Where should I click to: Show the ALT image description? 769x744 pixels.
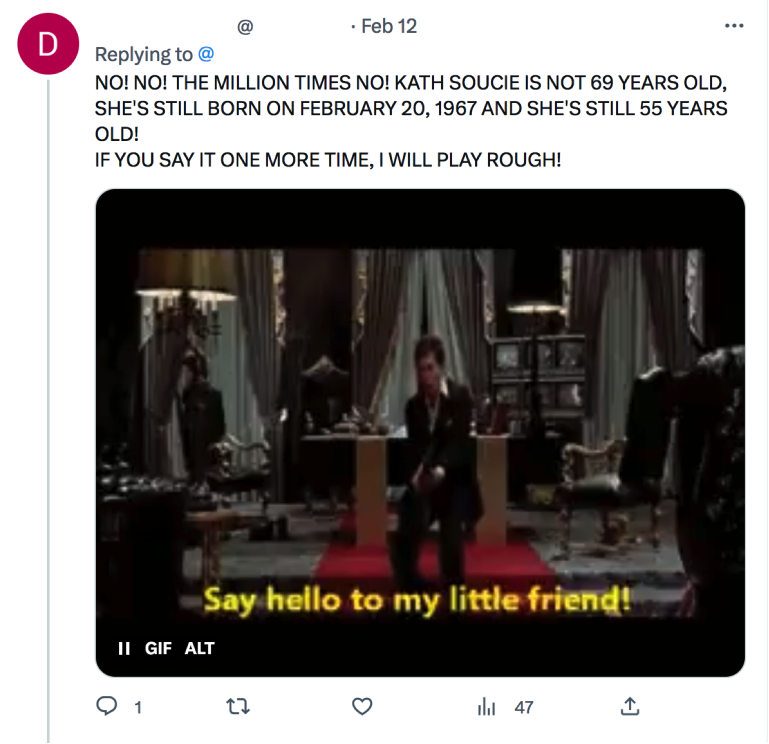click(200, 648)
